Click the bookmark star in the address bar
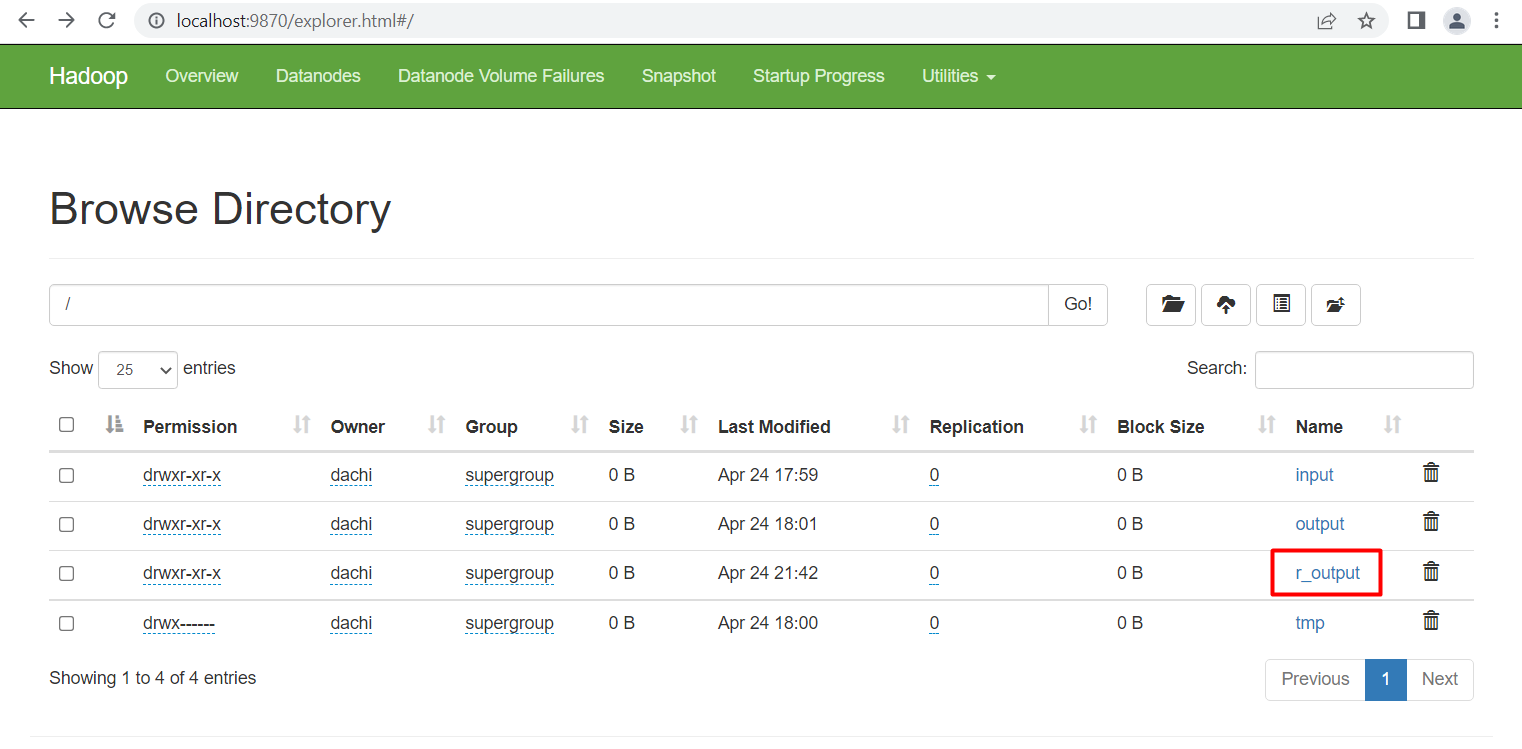Screen dimensions: 1522x749 [1366, 20]
